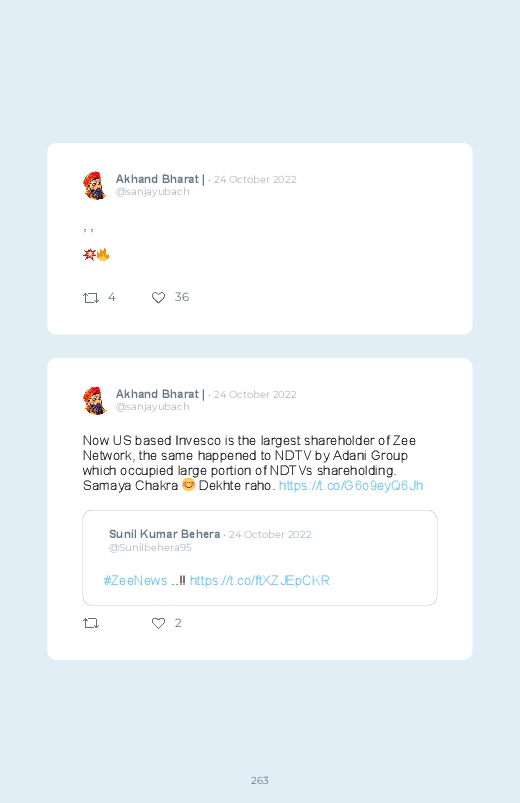The image size is (520, 803).
Task: Open Sunil Kumar Behera's profile name
Action: click(x=164, y=534)
